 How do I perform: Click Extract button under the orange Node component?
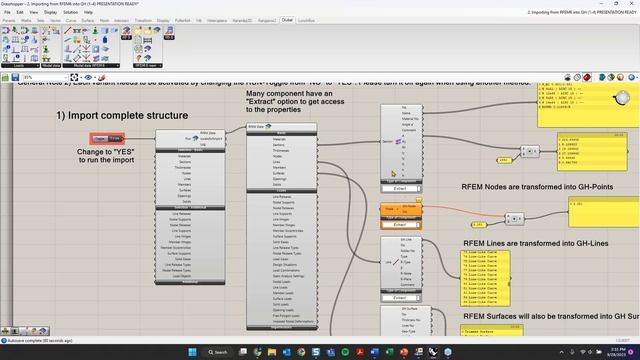coord(400,225)
